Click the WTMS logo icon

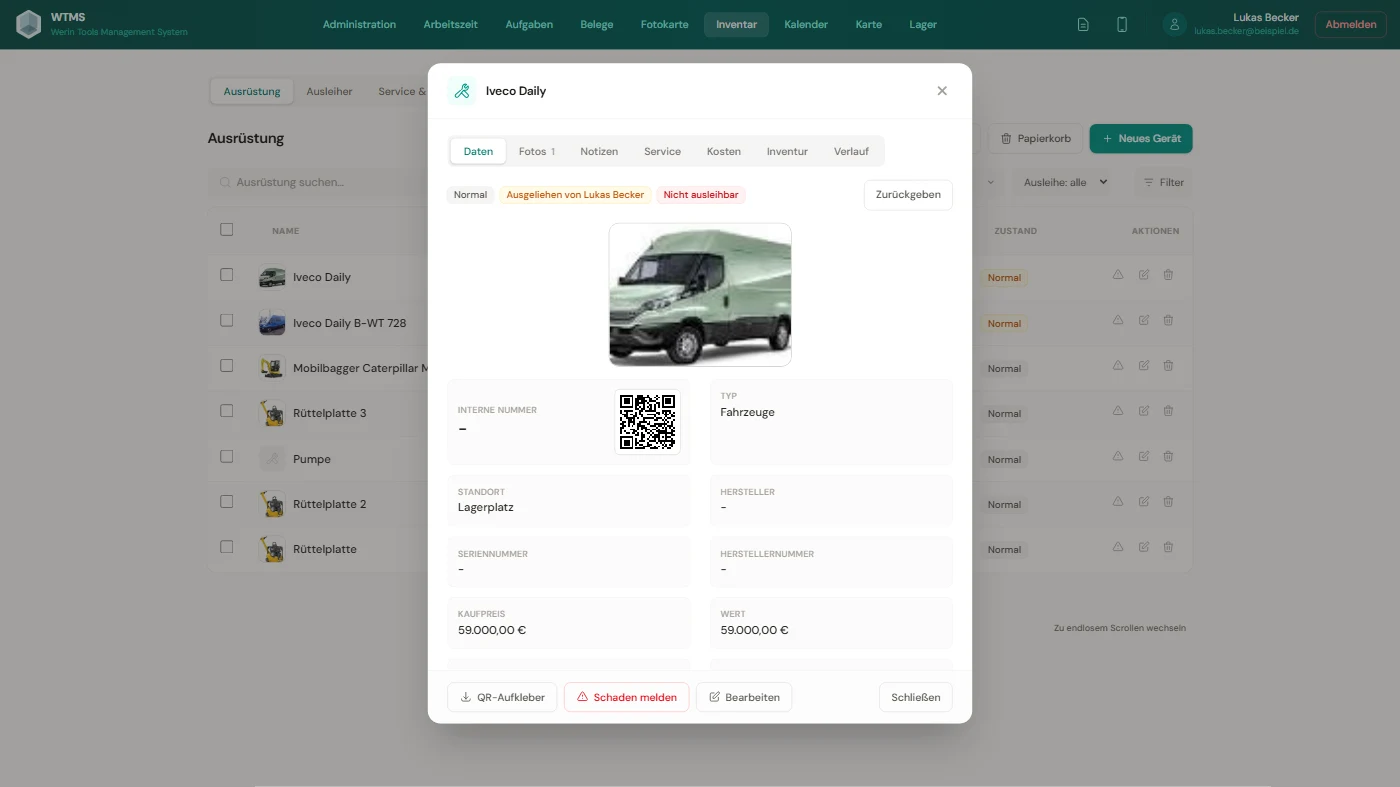[x=29, y=24]
